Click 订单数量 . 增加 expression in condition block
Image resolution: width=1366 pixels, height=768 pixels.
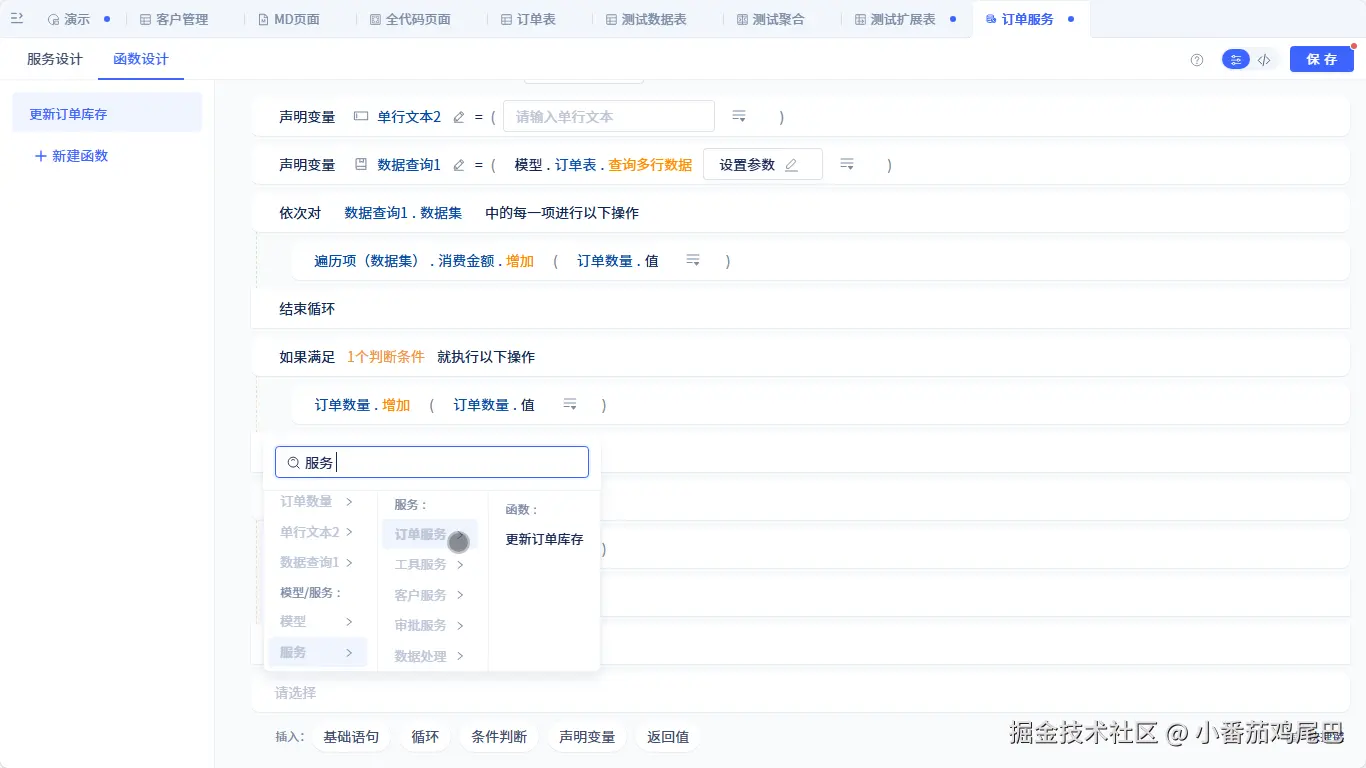coord(363,405)
